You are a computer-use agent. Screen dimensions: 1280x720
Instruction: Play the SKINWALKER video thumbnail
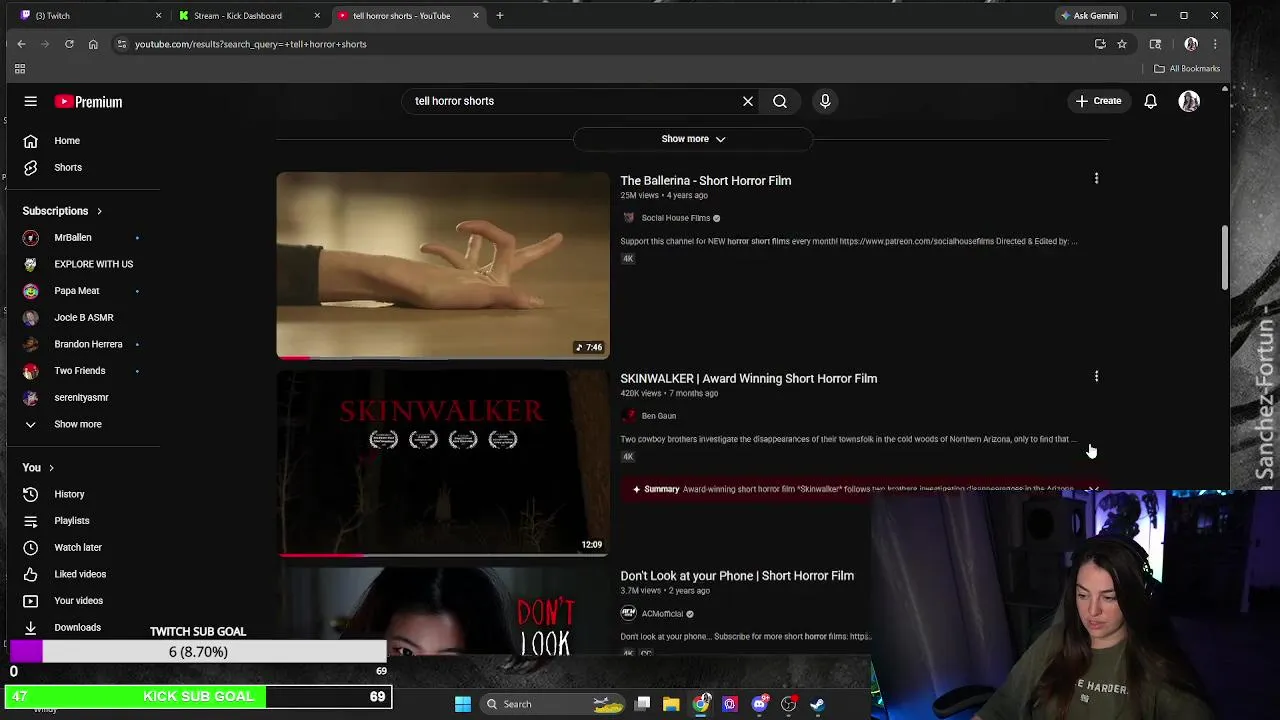point(443,463)
